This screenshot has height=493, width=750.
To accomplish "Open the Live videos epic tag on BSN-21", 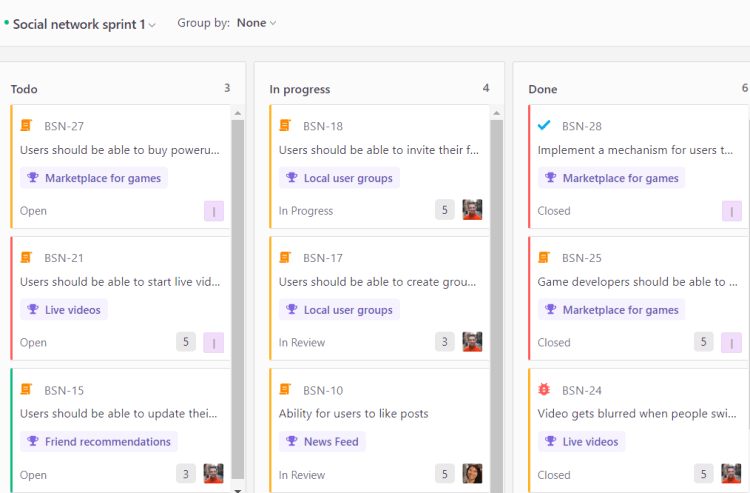I will point(64,310).
